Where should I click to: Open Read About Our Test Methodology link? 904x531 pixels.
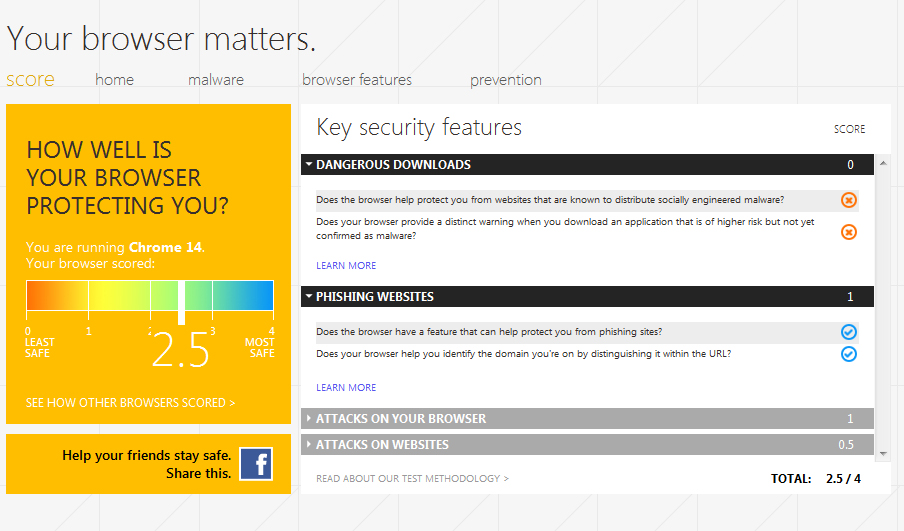[412, 479]
